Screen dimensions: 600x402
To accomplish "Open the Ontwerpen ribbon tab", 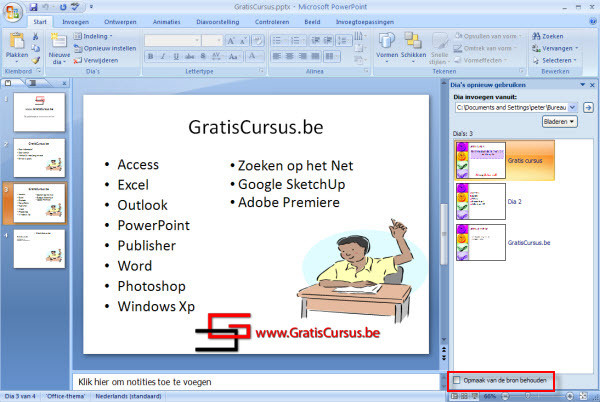I will pyautogui.click(x=120, y=22).
